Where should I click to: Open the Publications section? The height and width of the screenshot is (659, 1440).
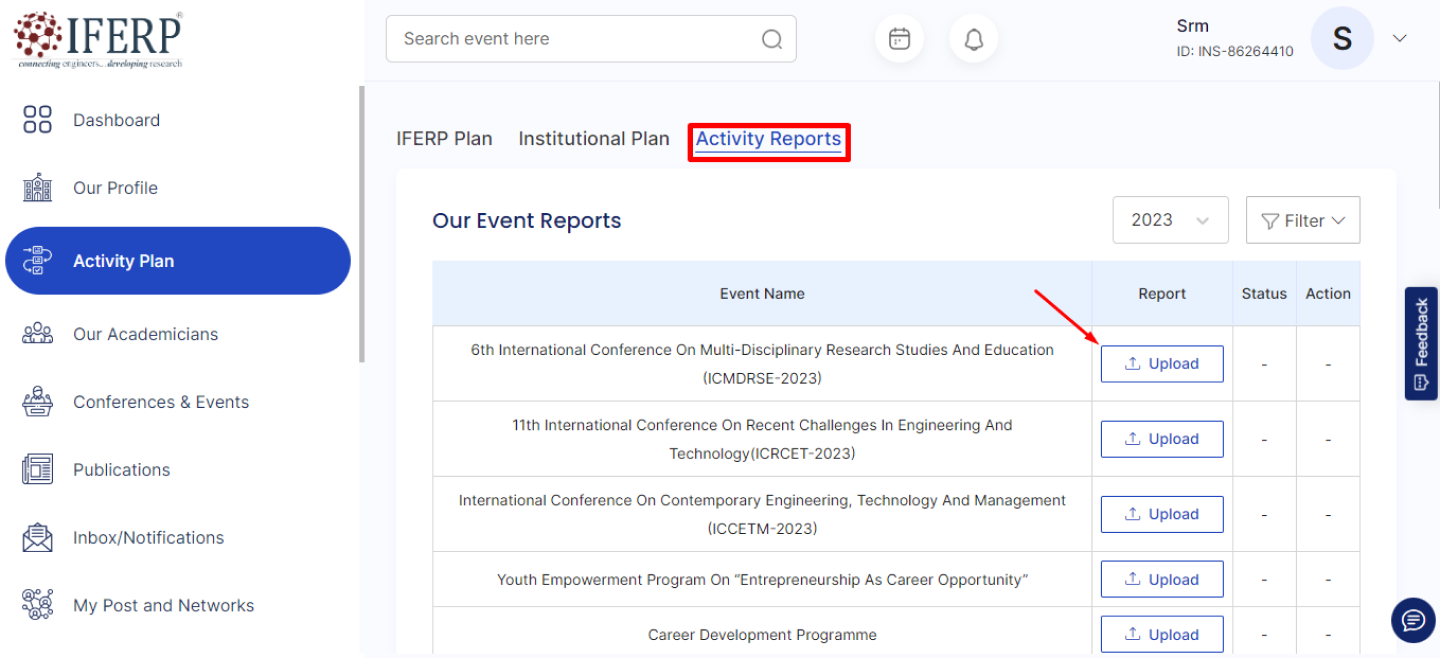(x=121, y=469)
